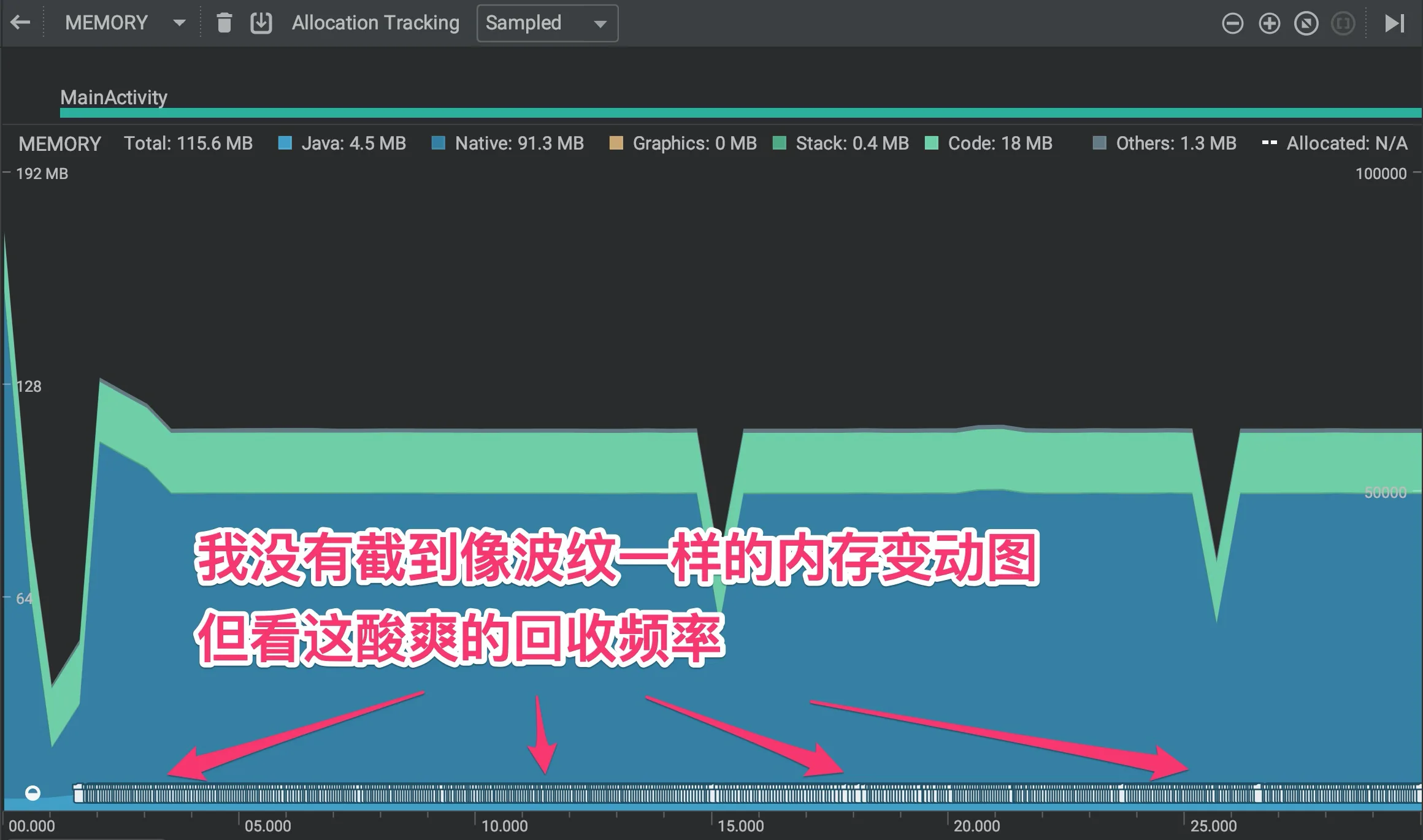This screenshot has height=840, width=1423.
Task: Click the Graphics memory legend swatch
Action: click(616, 143)
